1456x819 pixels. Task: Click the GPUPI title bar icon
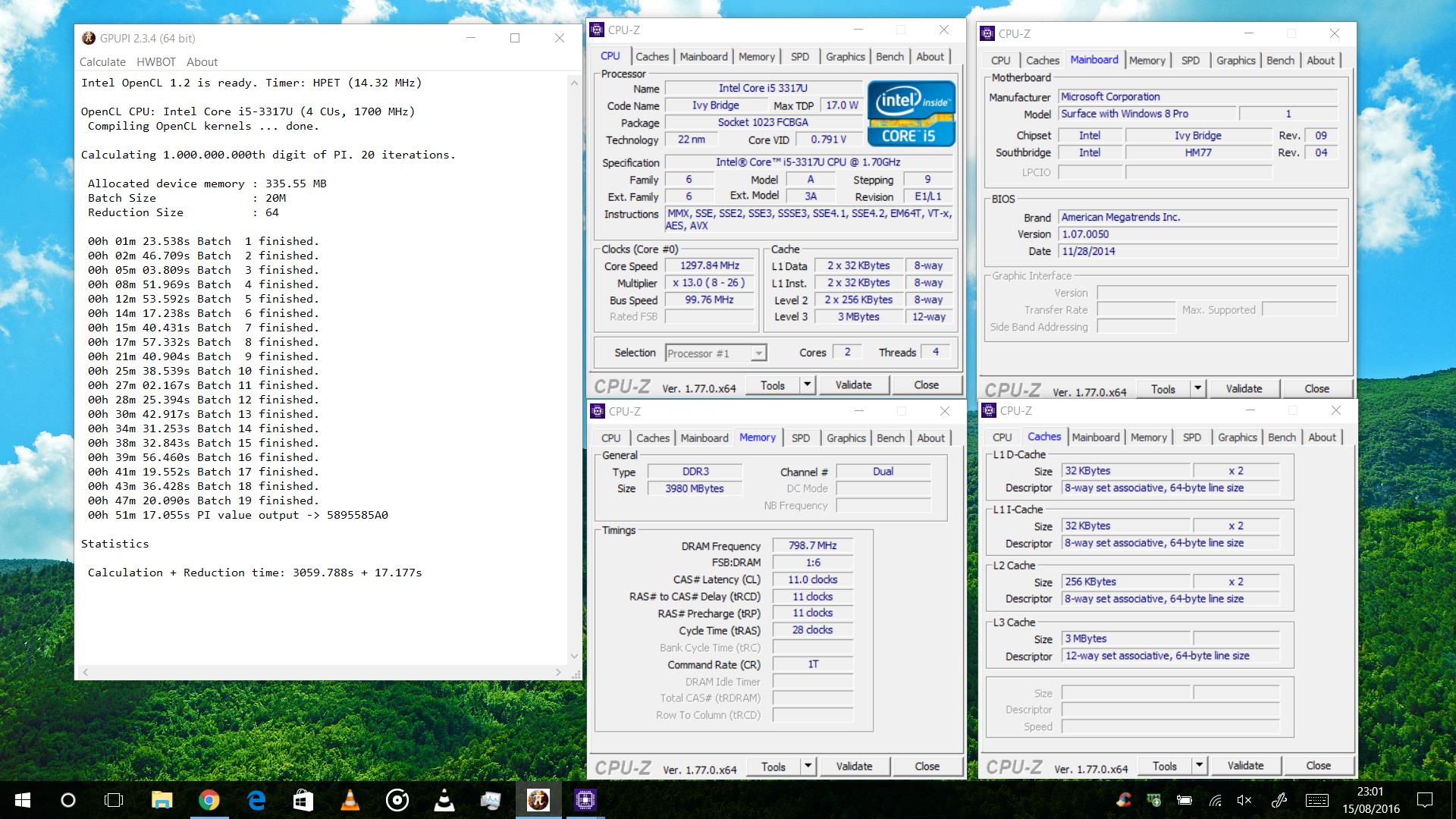(89, 38)
